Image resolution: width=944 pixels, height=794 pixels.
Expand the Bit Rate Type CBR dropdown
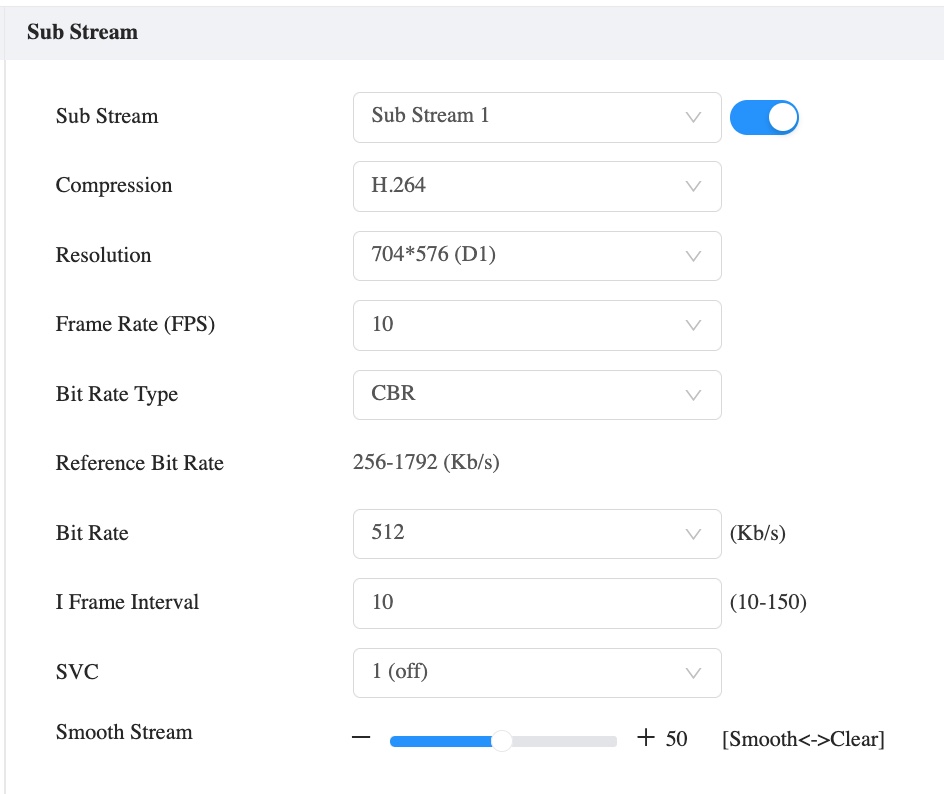(x=536, y=395)
